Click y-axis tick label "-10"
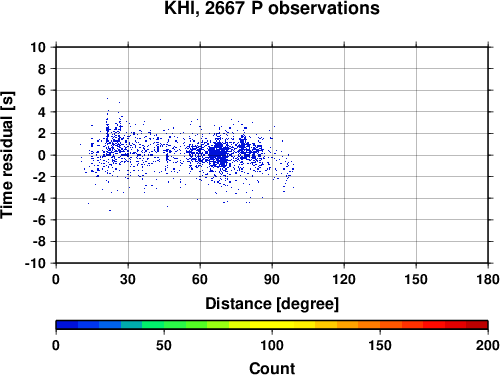 pos(35,263)
